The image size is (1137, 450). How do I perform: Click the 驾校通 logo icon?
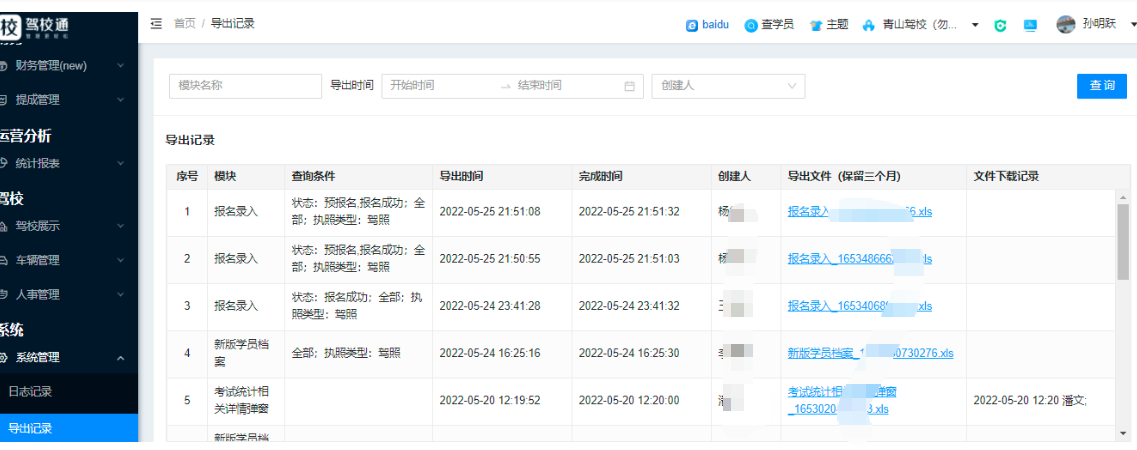pyautogui.click(x=9, y=28)
